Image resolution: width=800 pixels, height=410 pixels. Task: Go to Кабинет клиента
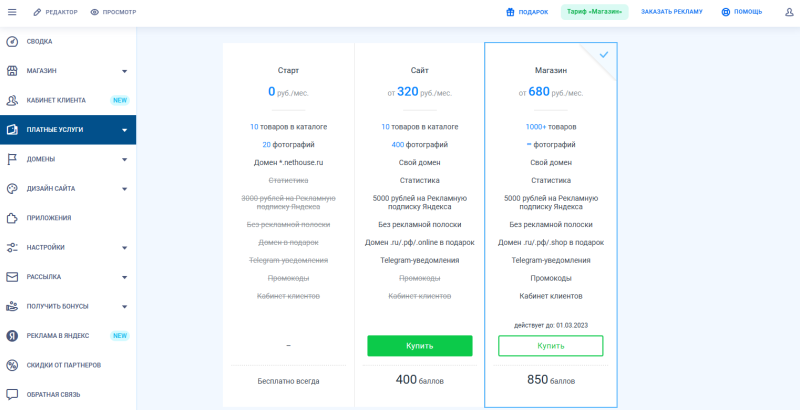pyautogui.click(x=68, y=100)
